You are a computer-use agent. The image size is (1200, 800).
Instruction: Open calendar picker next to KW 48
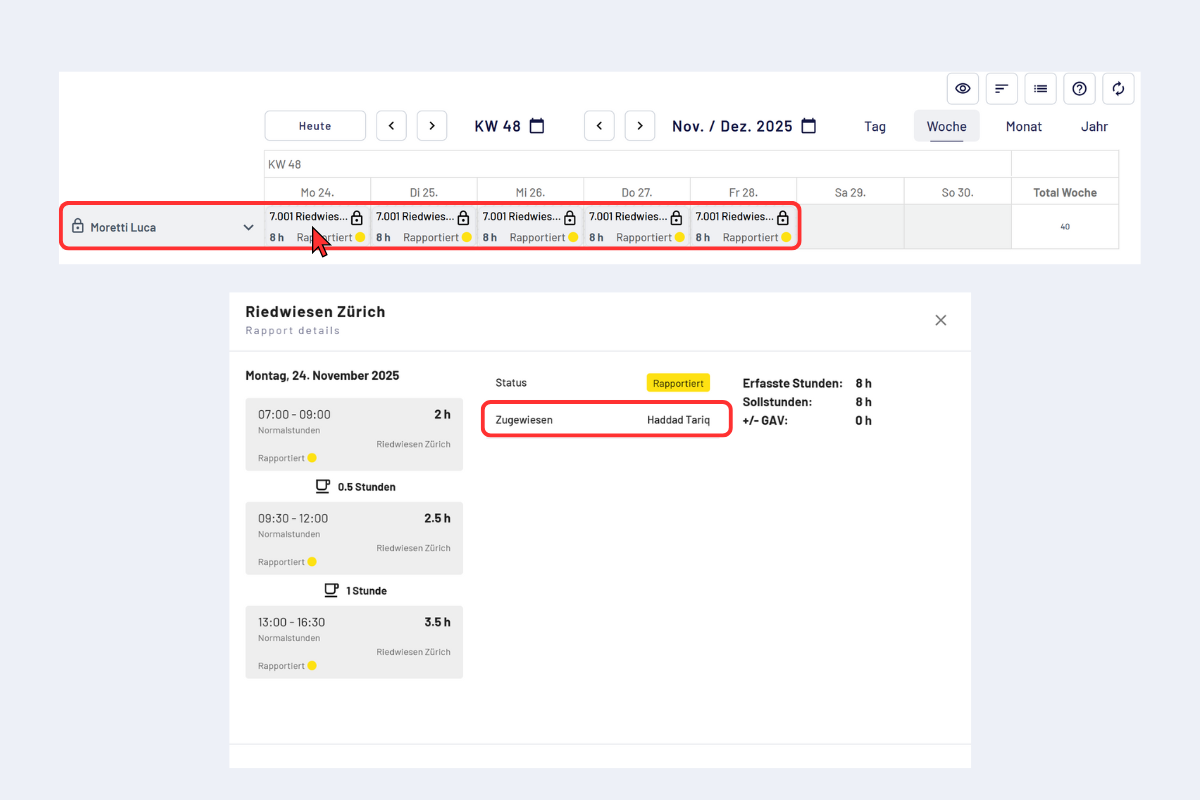[x=537, y=126]
